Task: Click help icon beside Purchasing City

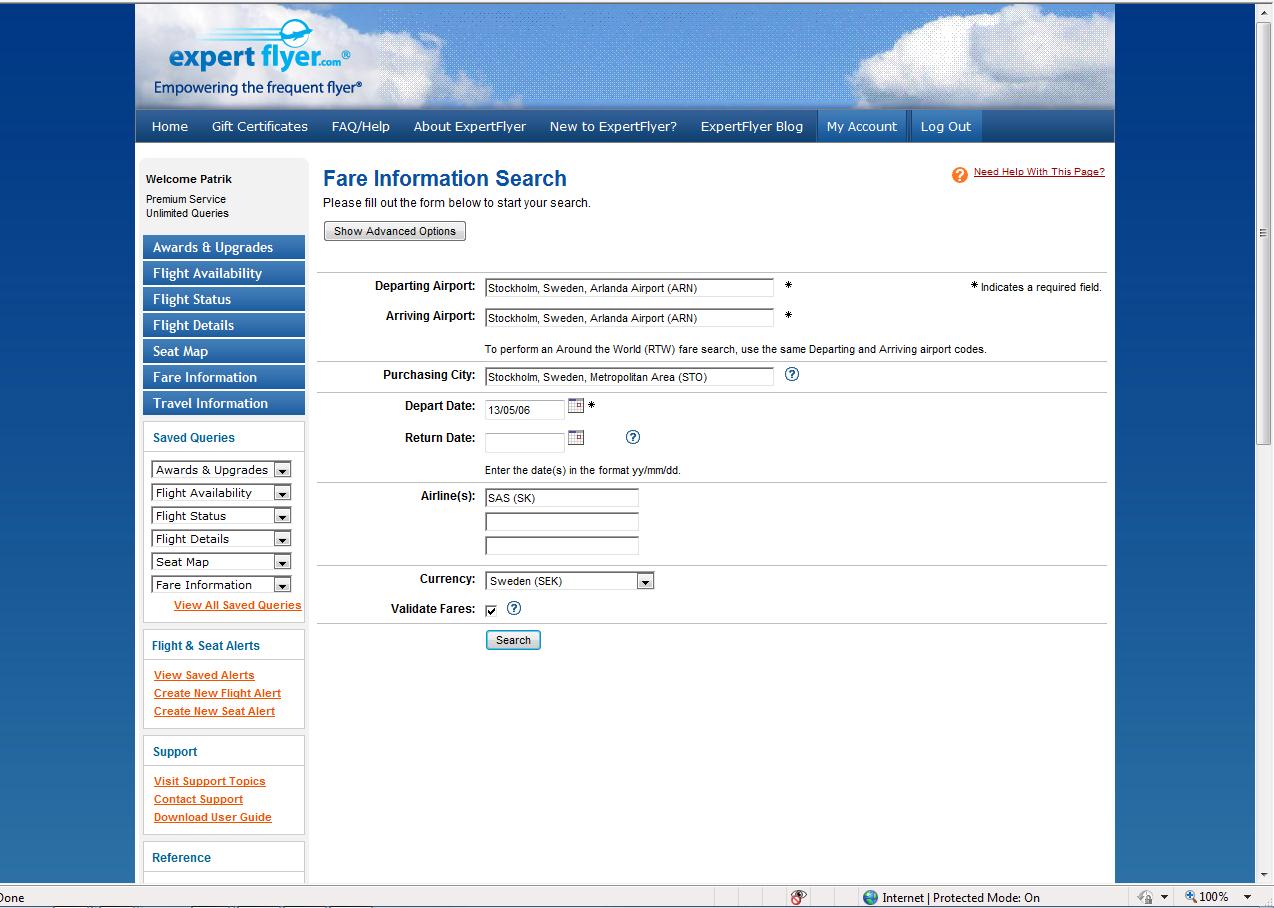Action: pyautogui.click(x=792, y=375)
